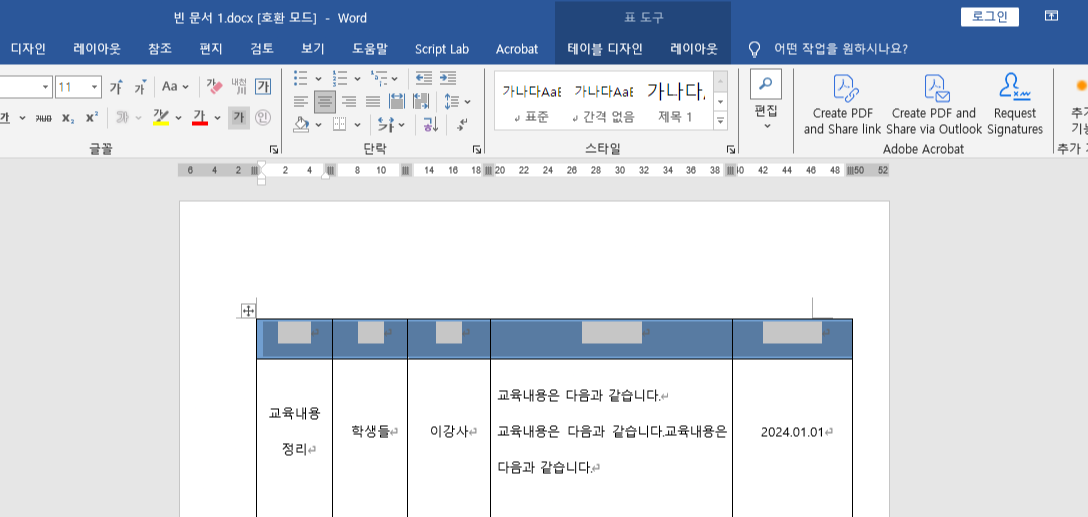Viewport: 1088px width, 517px height.
Task: Open font dialog launcher
Action: pos(274,149)
